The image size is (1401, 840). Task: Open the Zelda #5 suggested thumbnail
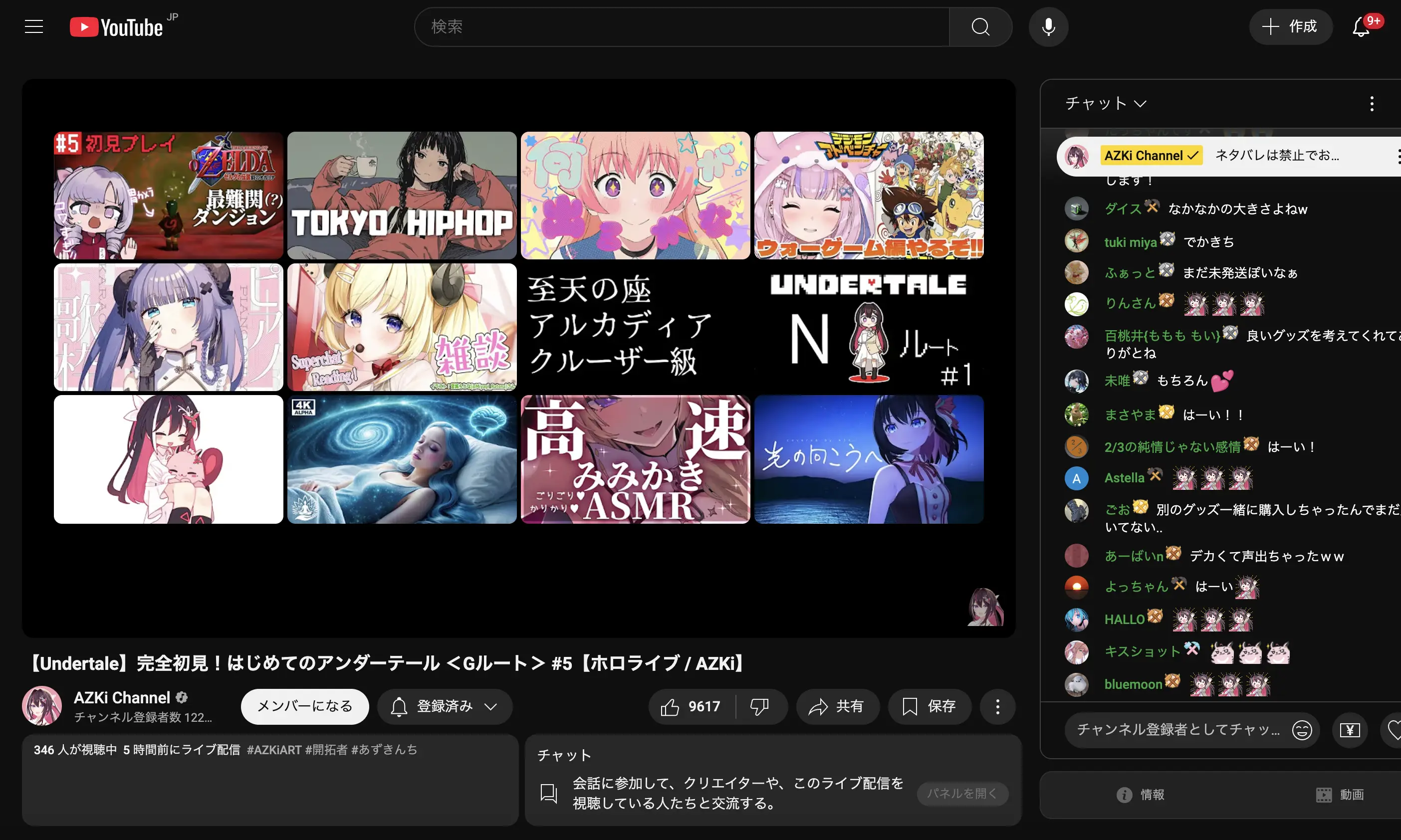coord(168,196)
